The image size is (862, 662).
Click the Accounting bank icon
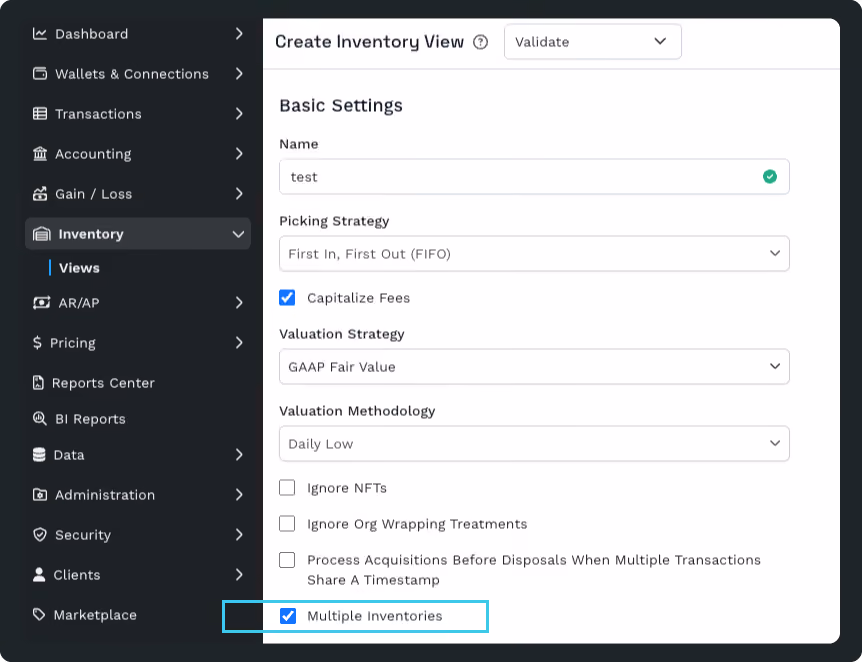pos(40,154)
